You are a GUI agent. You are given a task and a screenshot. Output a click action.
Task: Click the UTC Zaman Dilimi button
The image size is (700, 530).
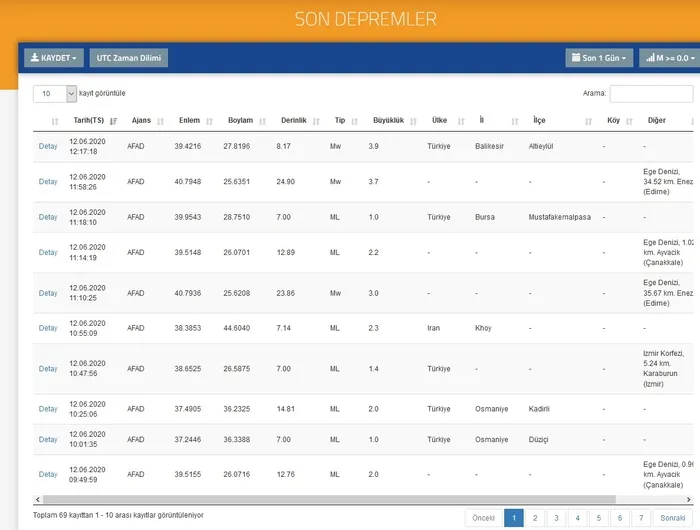[x=129, y=58]
